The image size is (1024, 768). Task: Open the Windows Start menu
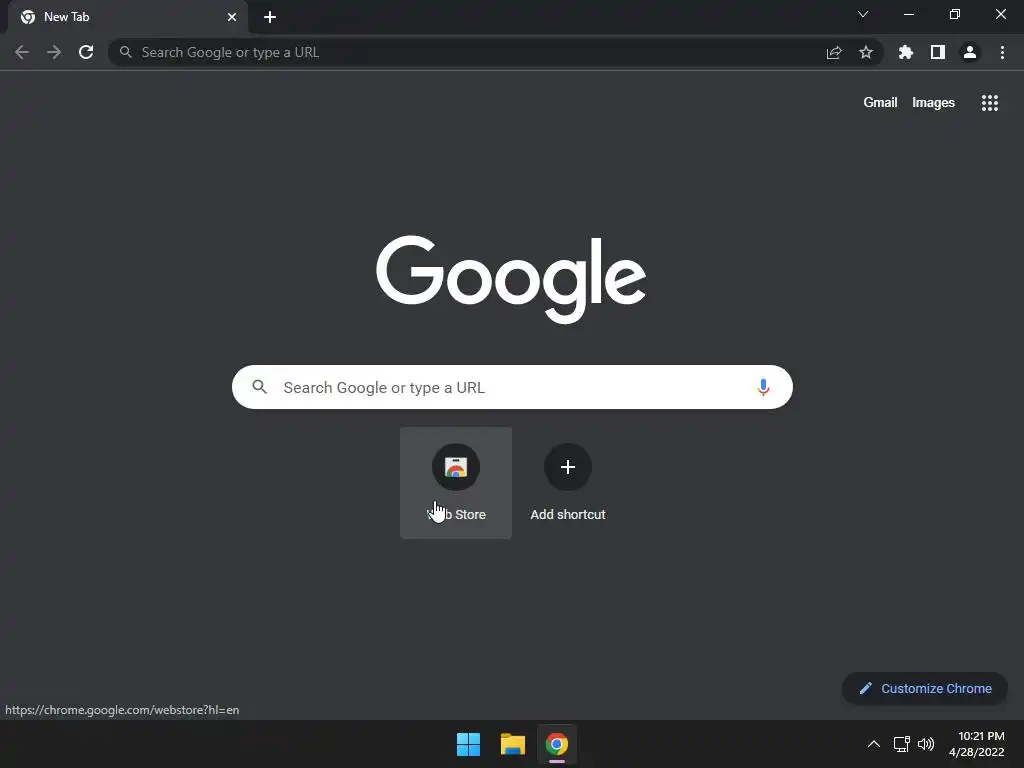(468, 744)
